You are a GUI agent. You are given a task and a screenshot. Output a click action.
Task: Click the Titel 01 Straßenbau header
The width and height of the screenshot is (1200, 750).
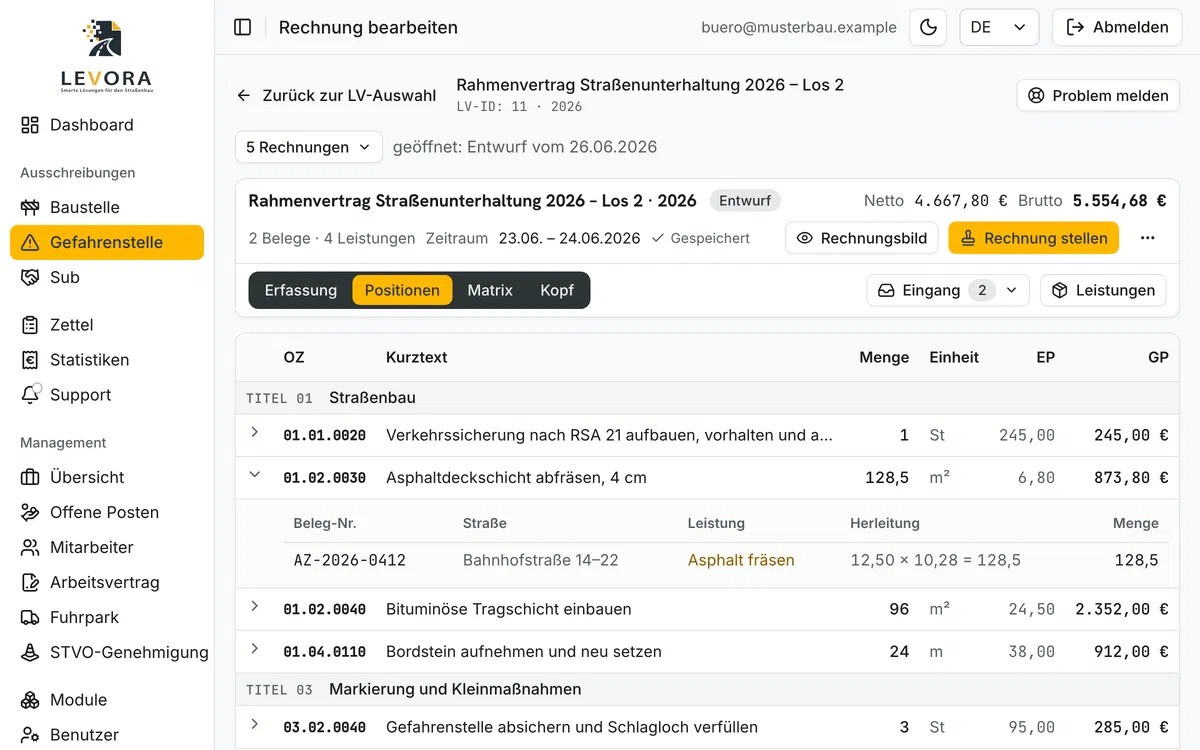707,398
